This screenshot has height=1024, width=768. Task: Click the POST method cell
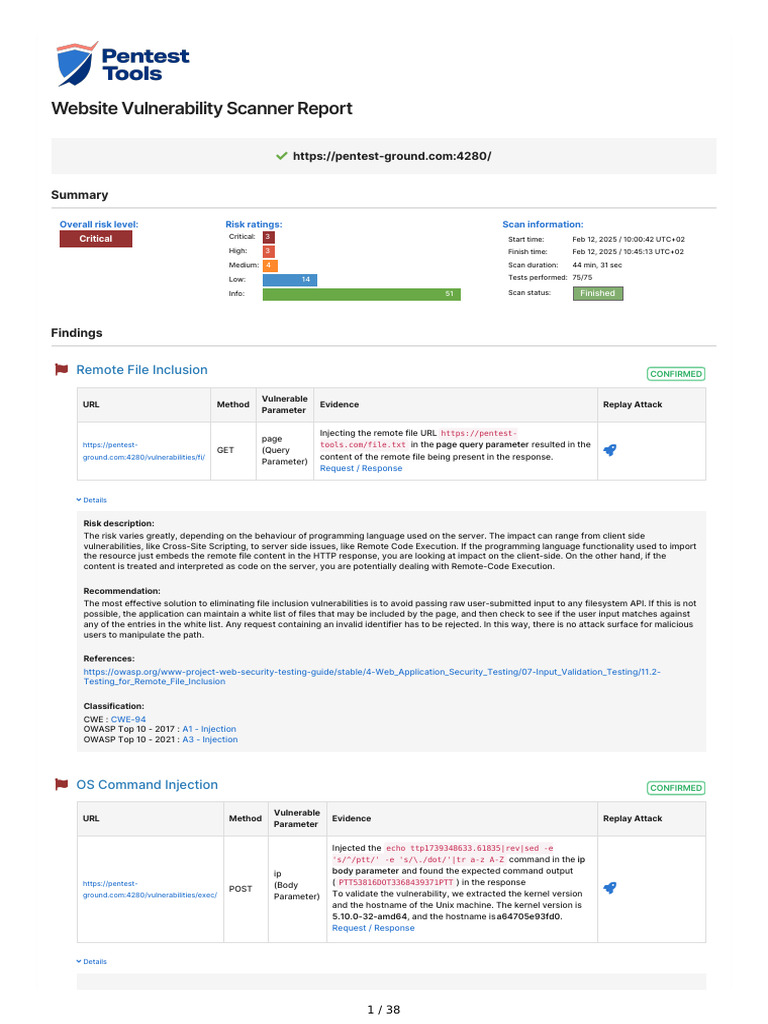pos(246,889)
